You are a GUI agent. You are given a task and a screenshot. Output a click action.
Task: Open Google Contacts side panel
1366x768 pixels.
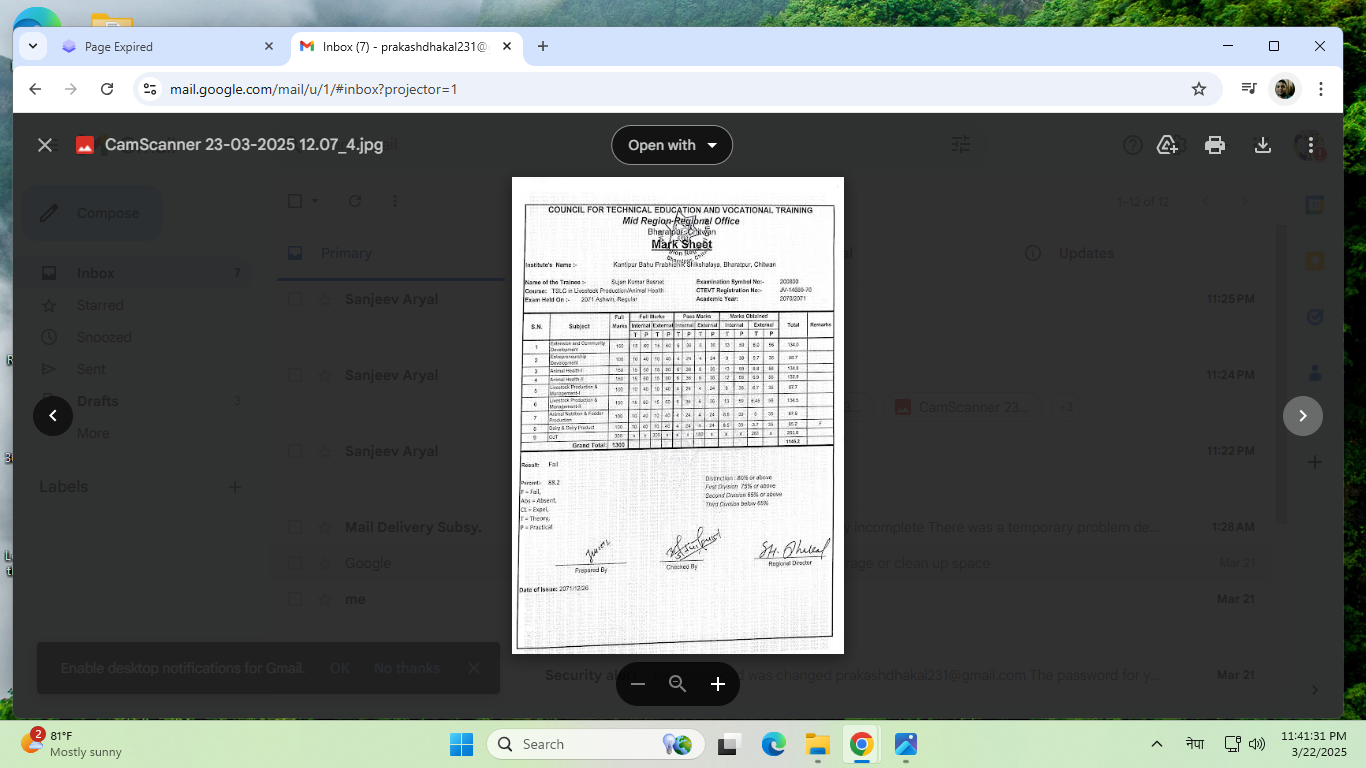pos(1315,373)
